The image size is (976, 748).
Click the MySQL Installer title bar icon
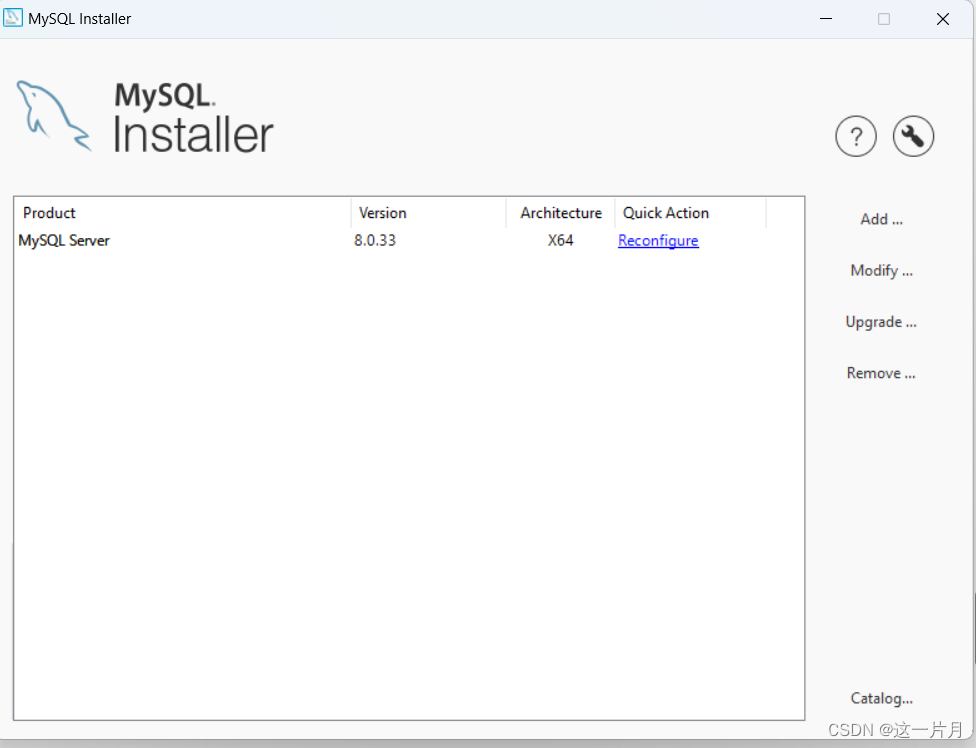tap(12, 18)
